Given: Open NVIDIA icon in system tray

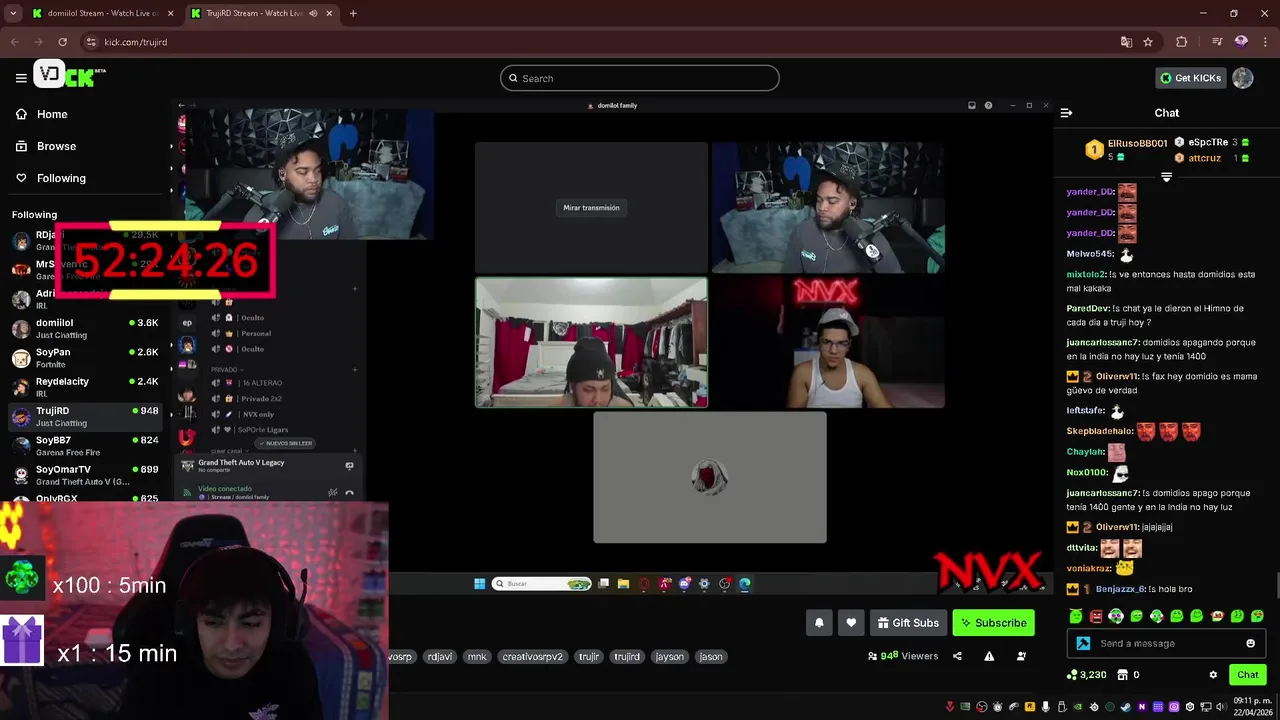Looking at the screenshot, I should (x=1079, y=707).
